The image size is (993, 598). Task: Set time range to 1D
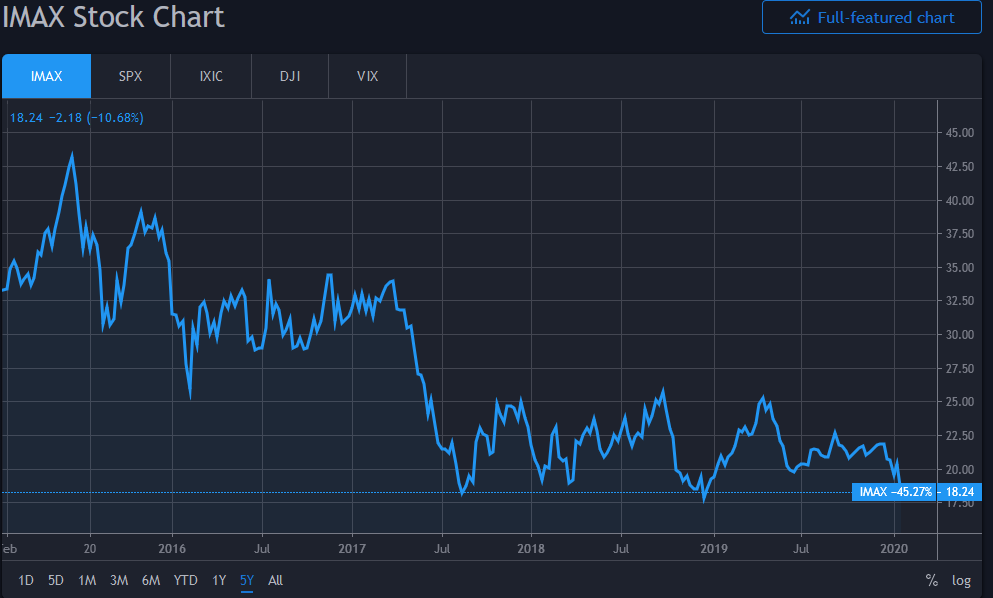26,580
